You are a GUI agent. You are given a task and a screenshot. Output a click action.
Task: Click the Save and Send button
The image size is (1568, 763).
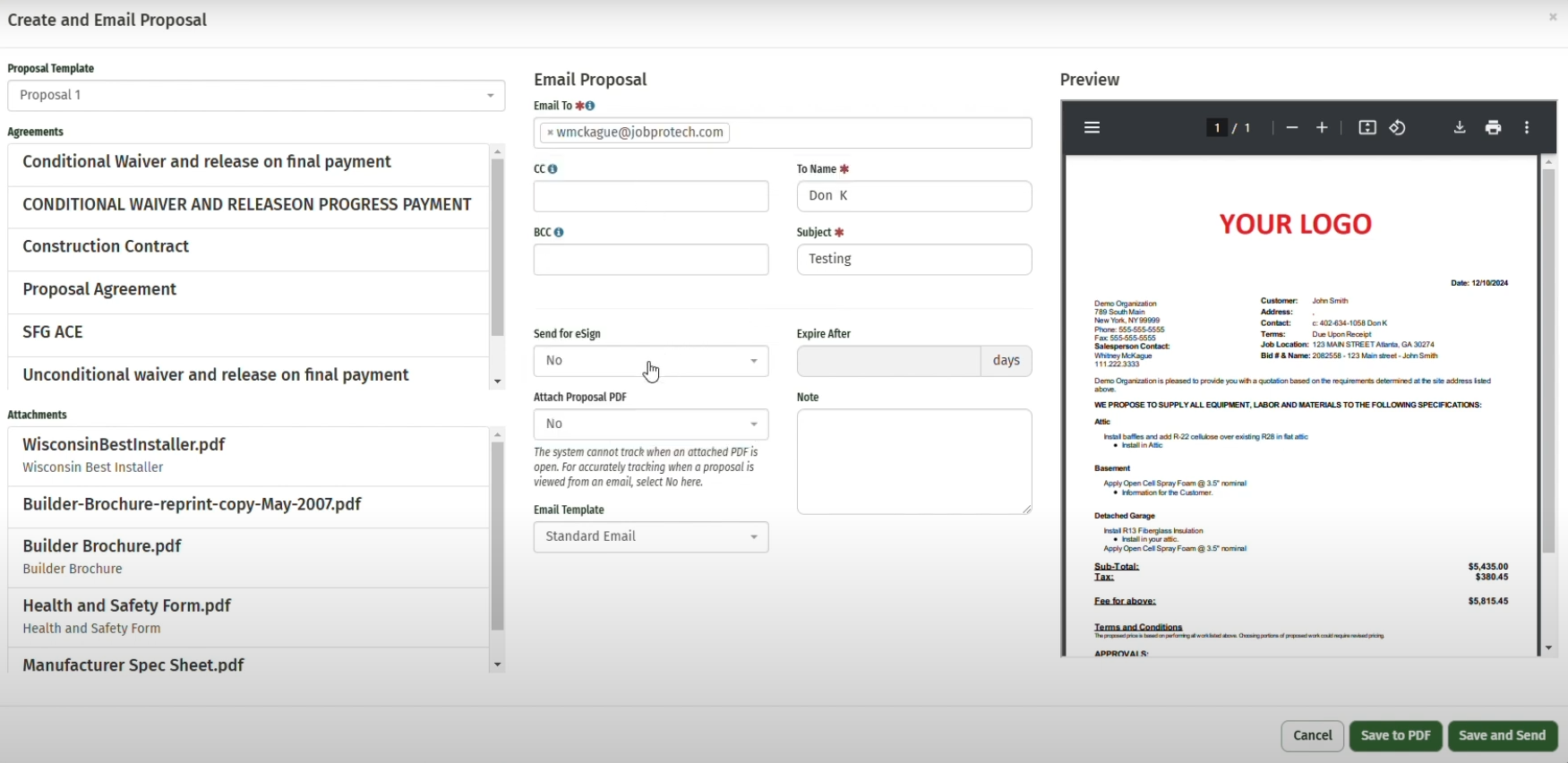click(x=1502, y=736)
